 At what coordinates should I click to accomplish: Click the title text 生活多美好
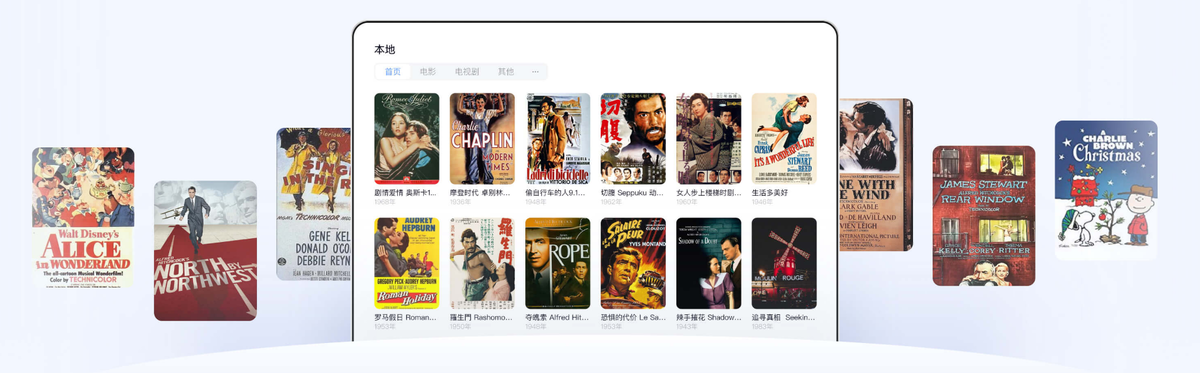(770, 192)
